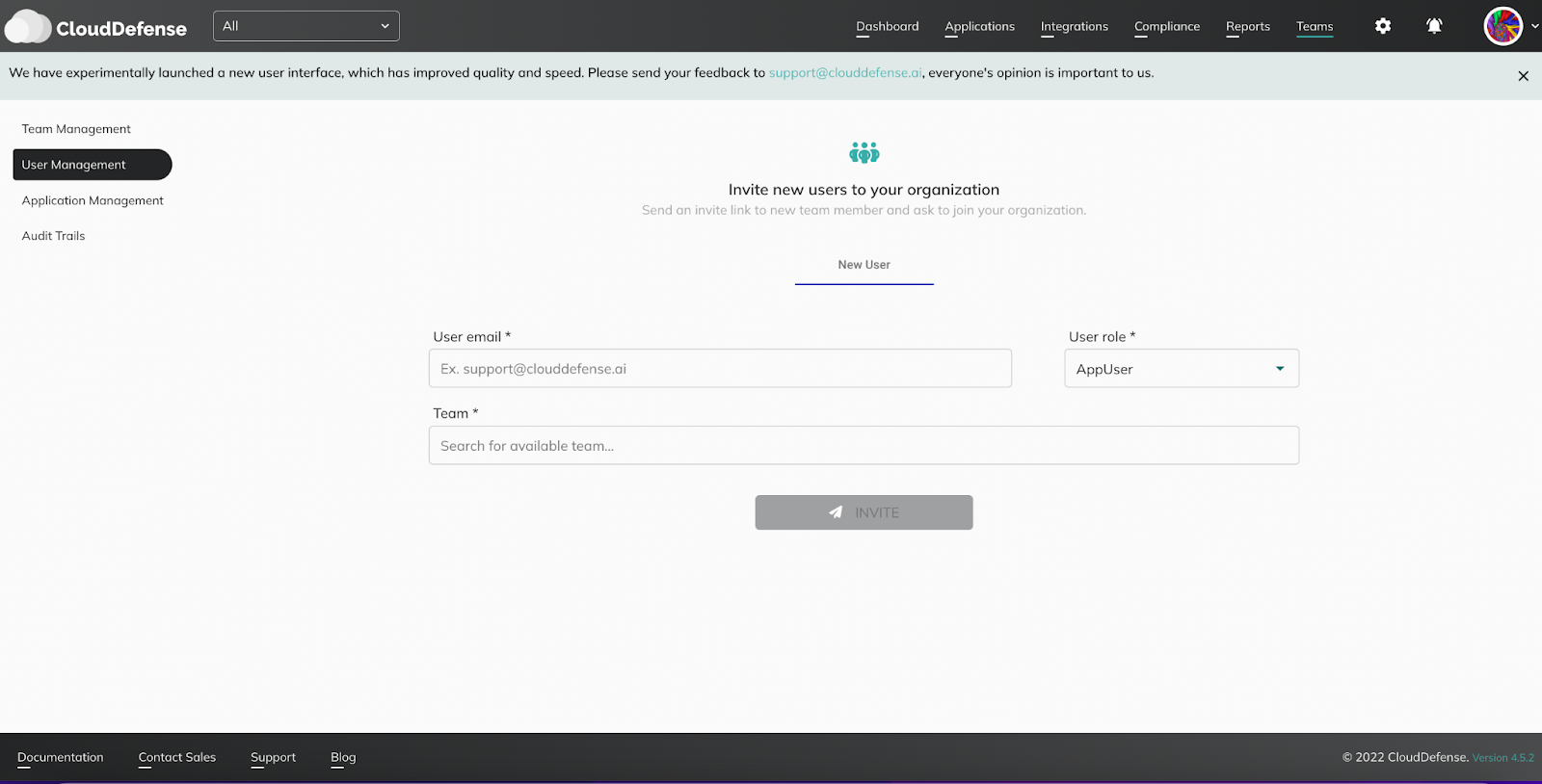
Task: Click the user avatar picture
Action: coord(1503,26)
